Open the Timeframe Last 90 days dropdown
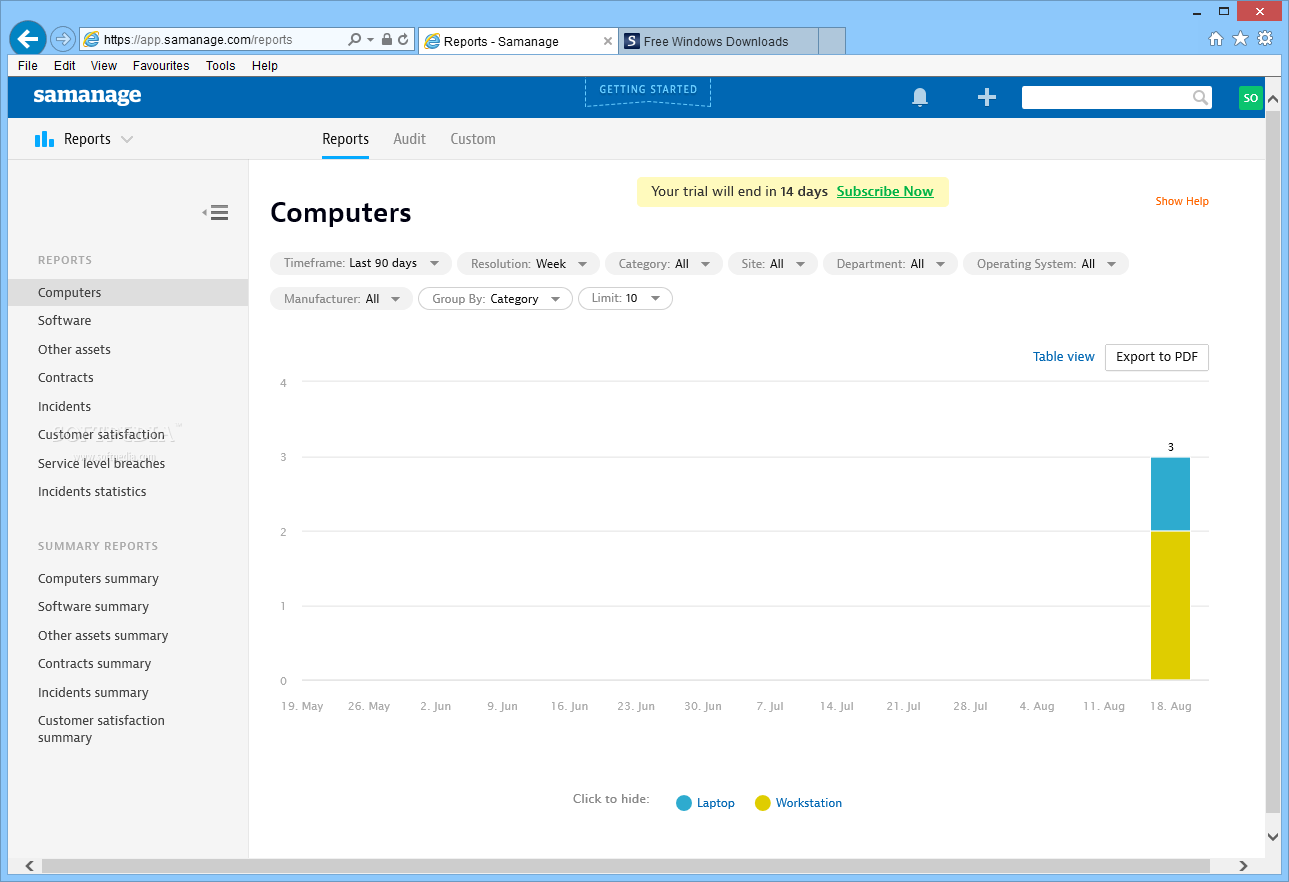 tap(361, 264)
